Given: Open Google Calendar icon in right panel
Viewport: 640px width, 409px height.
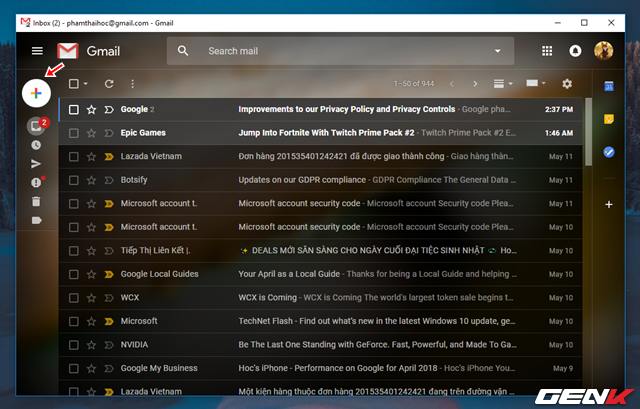Looking at the screenshot, I should [609, 86].
